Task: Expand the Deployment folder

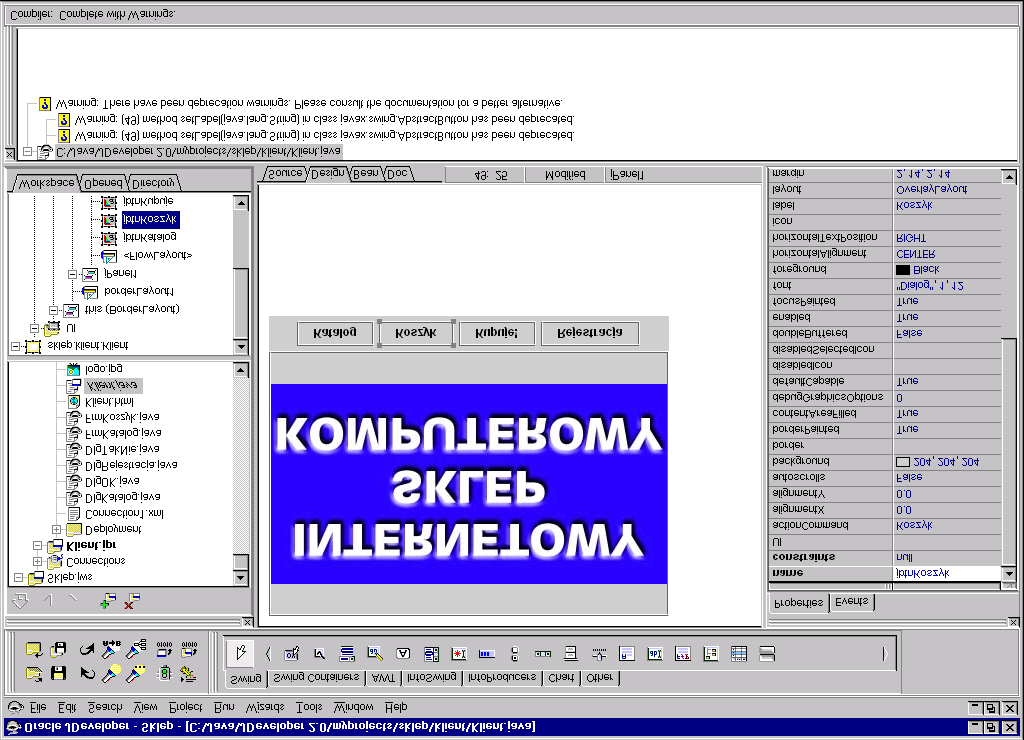Action: 56,529
